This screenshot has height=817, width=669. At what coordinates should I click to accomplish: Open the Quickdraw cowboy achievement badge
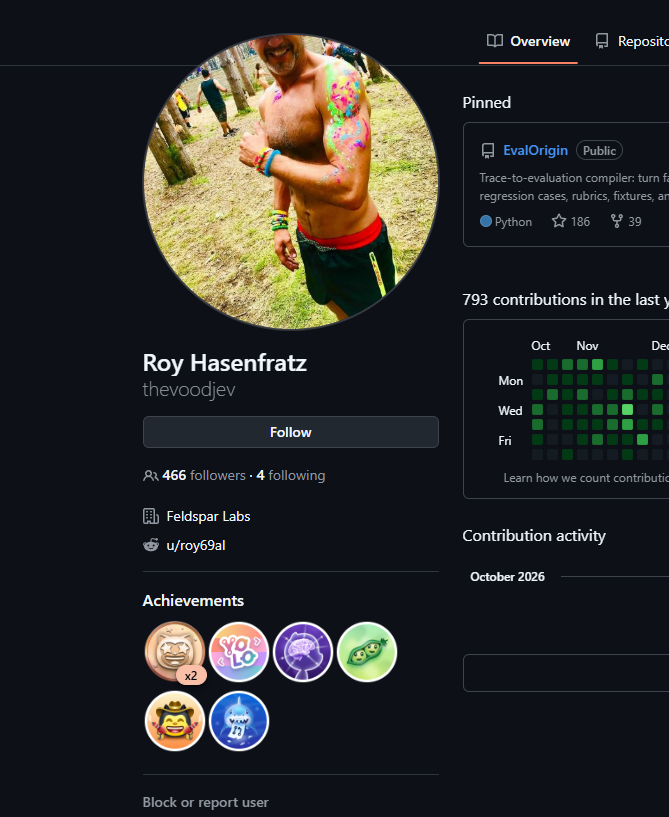coord(175,721)
